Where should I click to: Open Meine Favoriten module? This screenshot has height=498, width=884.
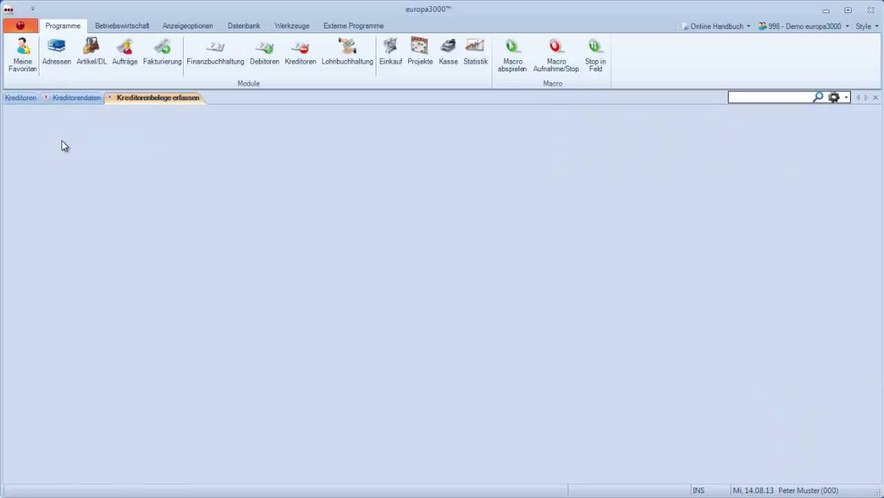(22, 54)
